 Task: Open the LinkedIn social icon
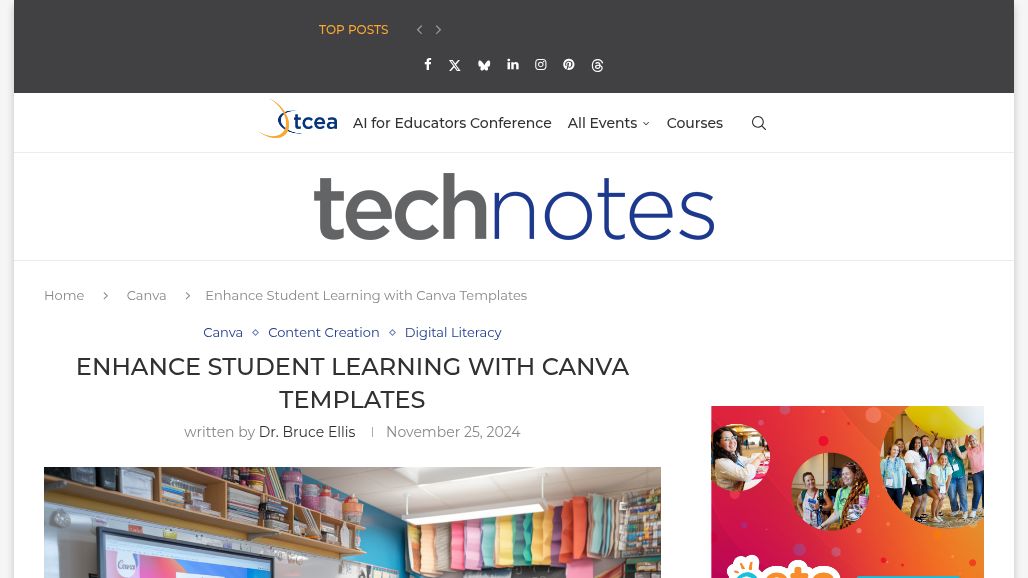[x=513, y=65]
